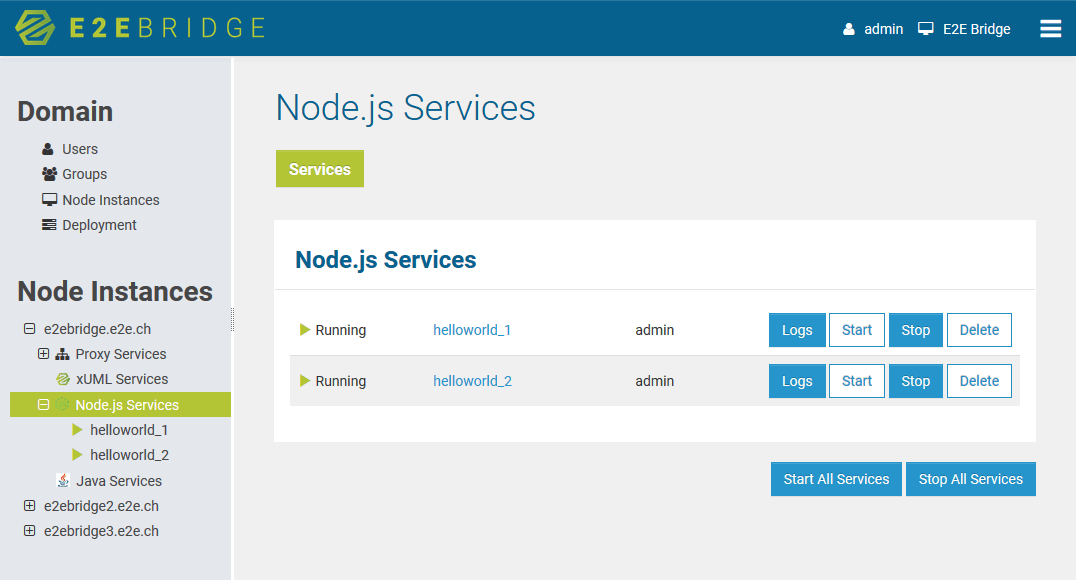Open the hamburger navigation menu

[1050, 29]
